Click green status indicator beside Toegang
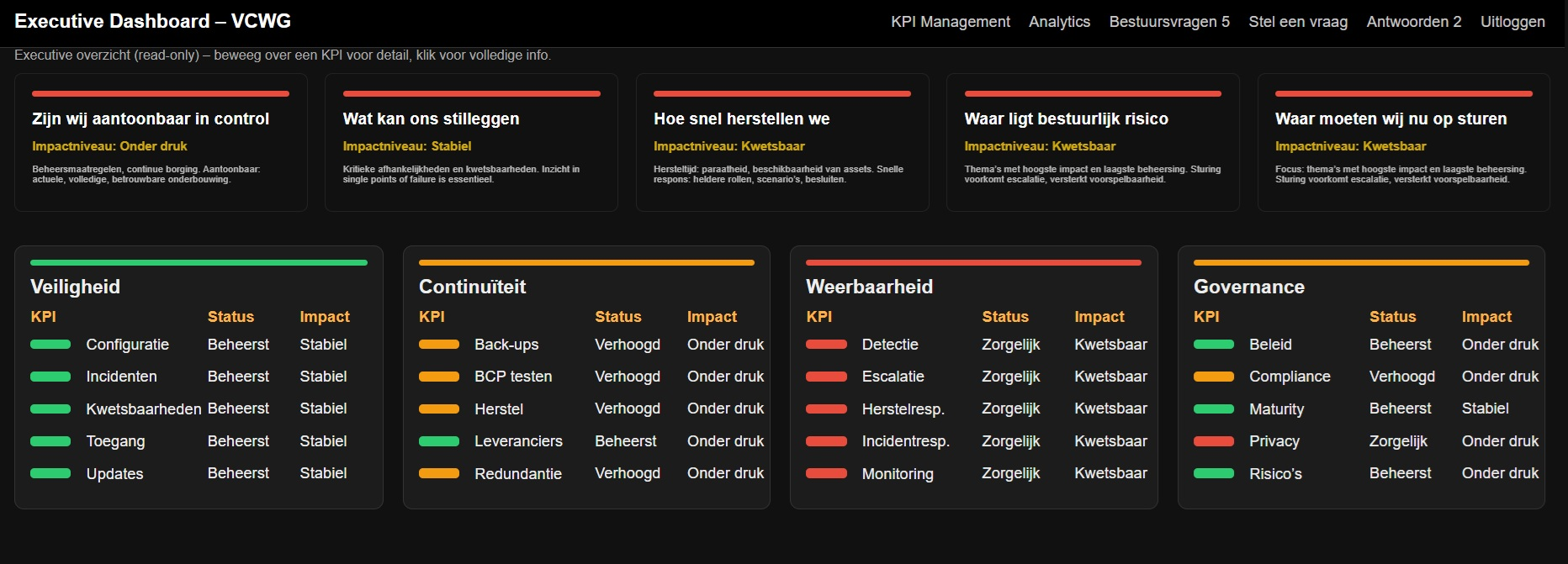 (50, 440)
